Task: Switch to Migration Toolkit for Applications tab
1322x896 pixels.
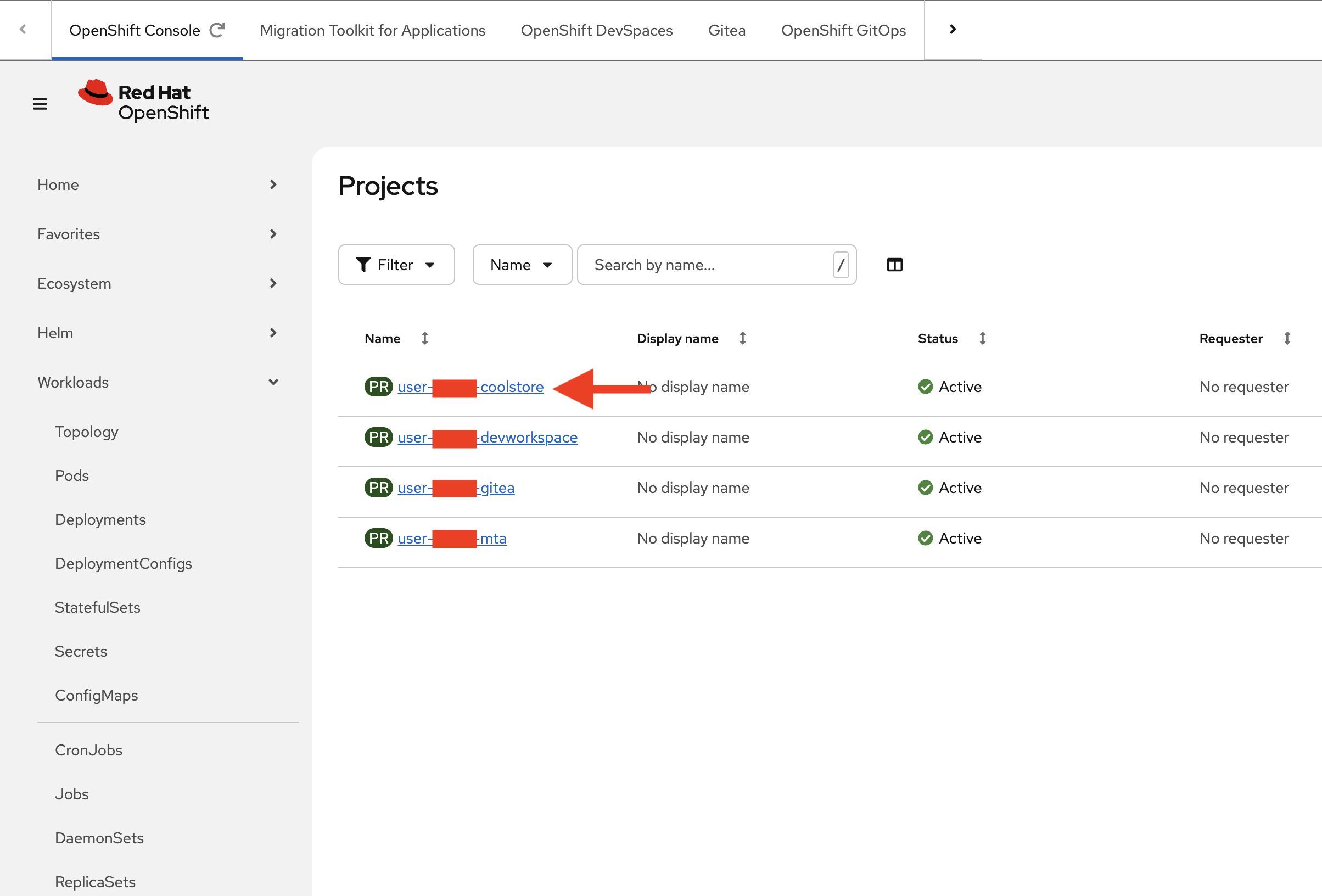Action: [x=373, y=30]
